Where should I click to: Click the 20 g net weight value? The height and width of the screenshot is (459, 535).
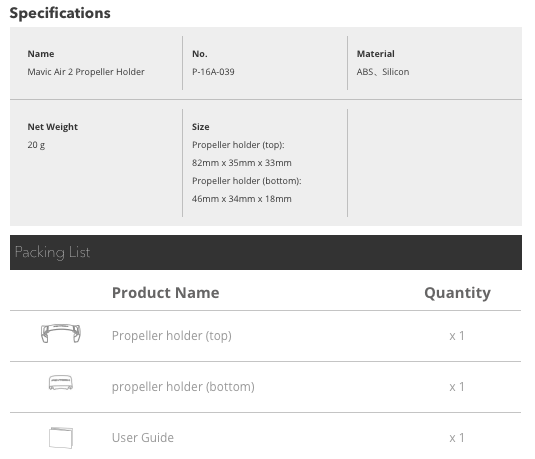(x=36, y=145)
